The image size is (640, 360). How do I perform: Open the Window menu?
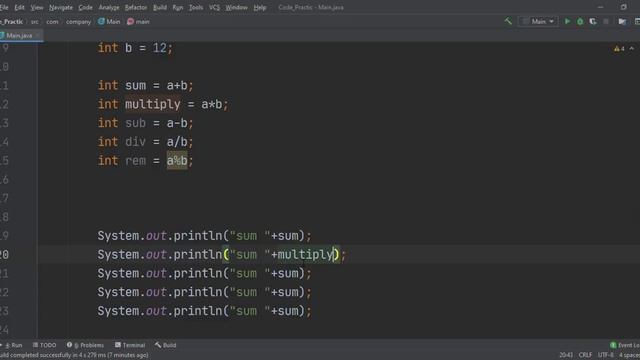tap(236, 7)
